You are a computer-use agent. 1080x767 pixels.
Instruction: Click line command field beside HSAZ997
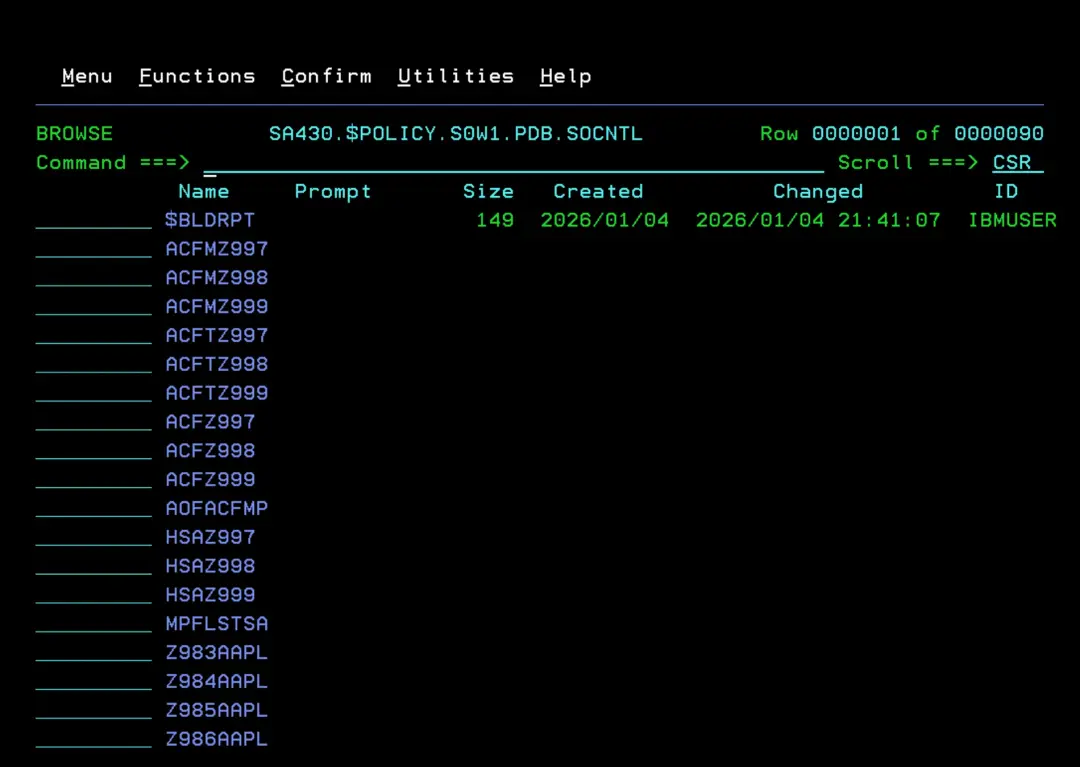[94, 538]
